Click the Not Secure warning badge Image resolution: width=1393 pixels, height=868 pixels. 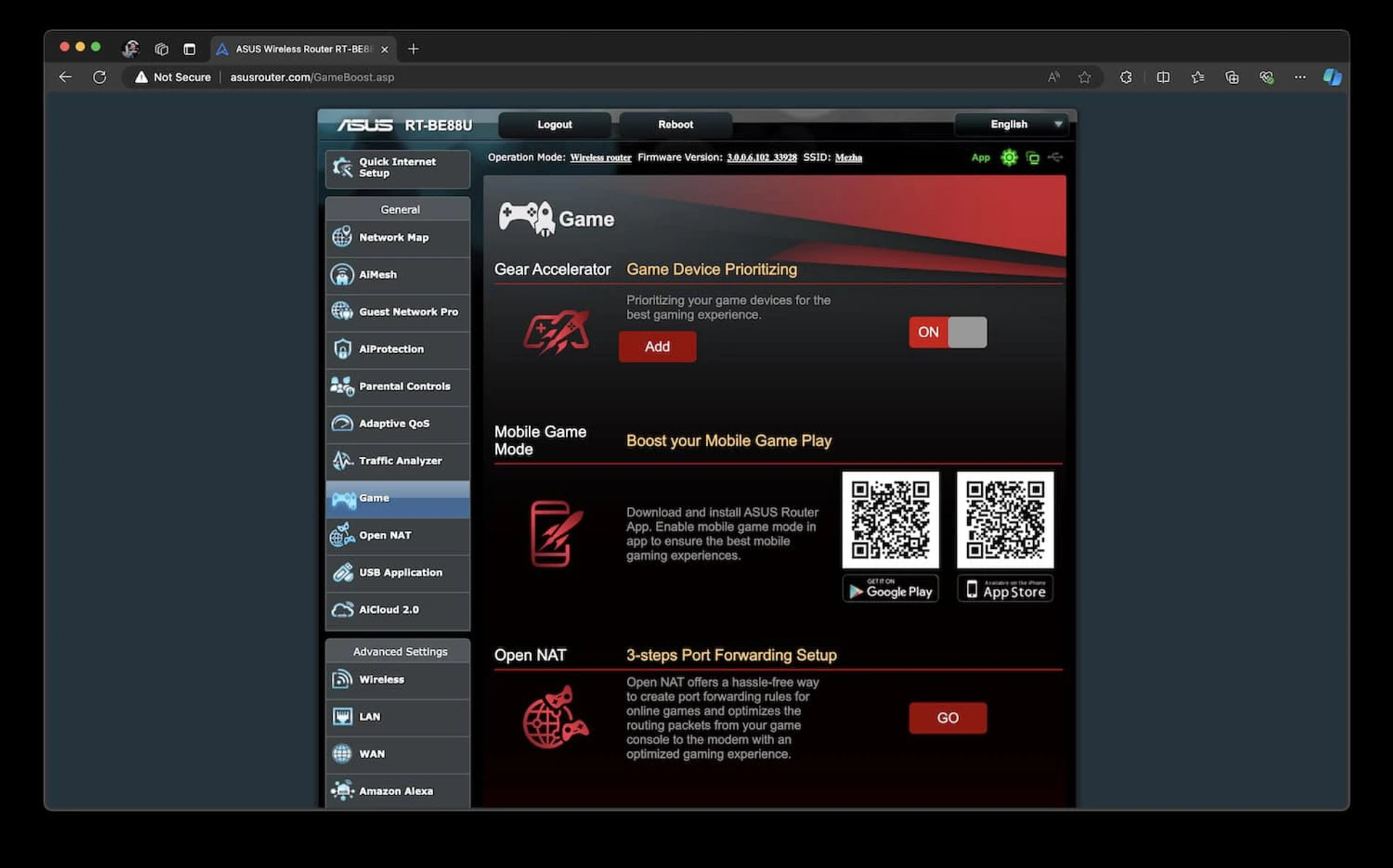173,77
